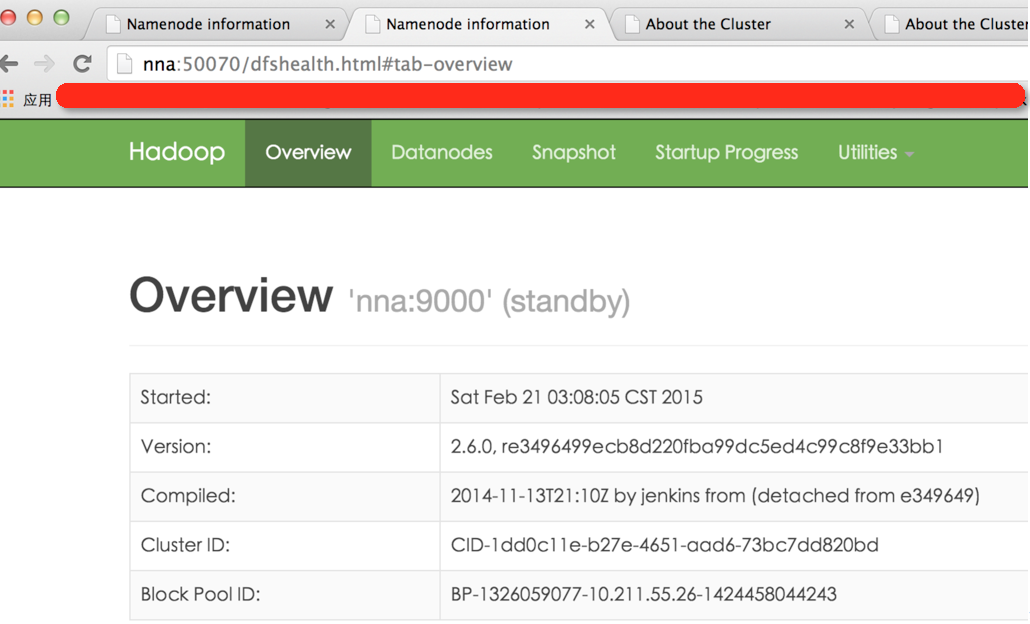Expand the Utilities dropdown menu
Viewport: 1030px width, 624px height.
[875, 153]
